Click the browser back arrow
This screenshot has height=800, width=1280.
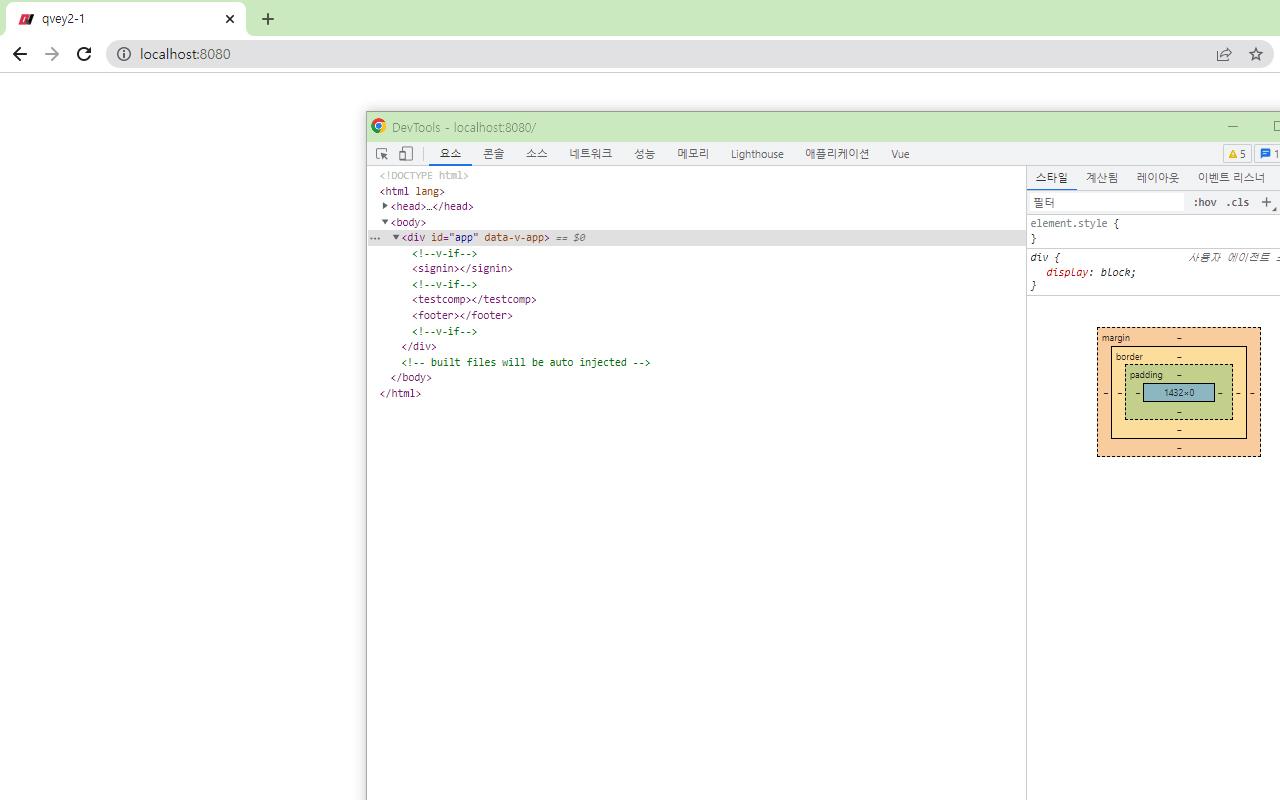[20, 54]
